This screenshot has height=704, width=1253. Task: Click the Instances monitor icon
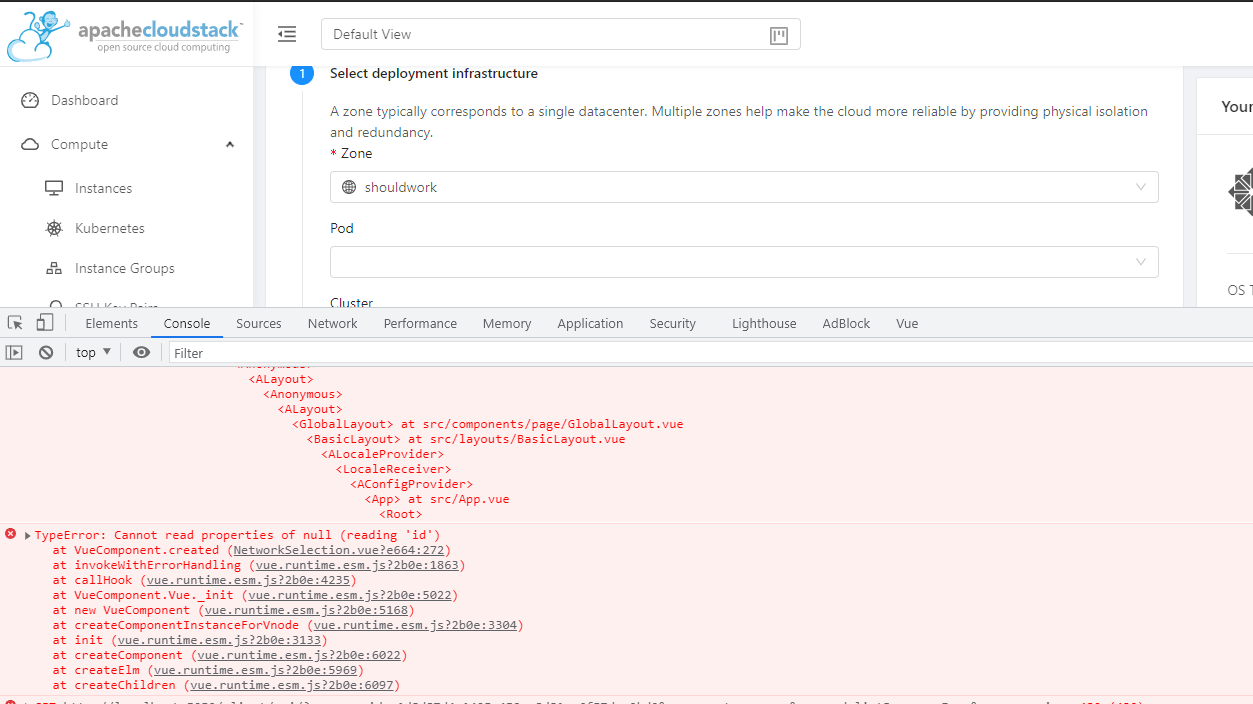coord(54,188)
